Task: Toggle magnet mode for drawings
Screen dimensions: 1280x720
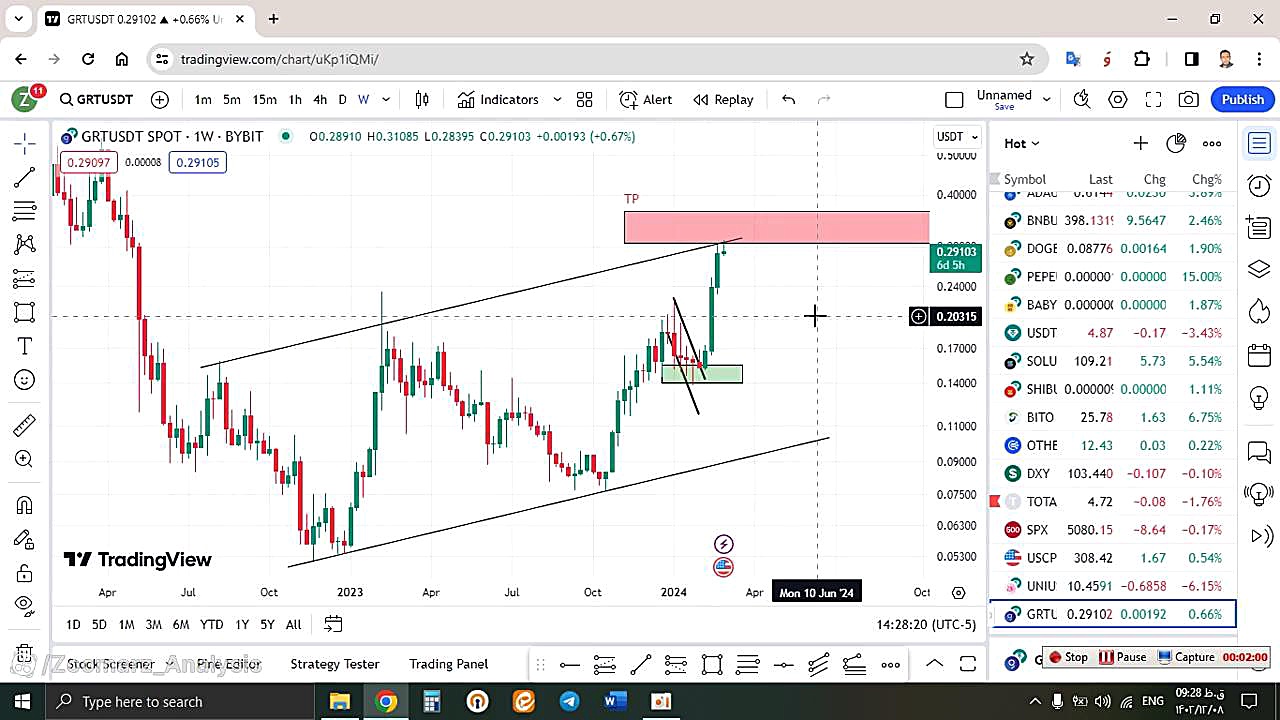Action: (25, 505)
